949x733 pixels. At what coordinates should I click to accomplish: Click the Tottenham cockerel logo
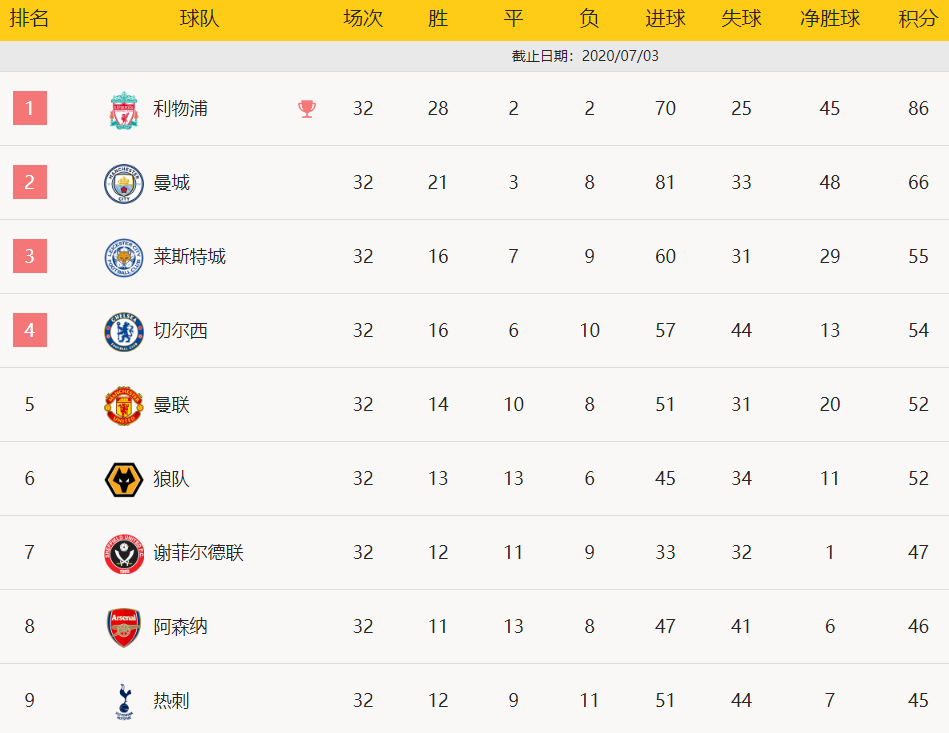124,702
